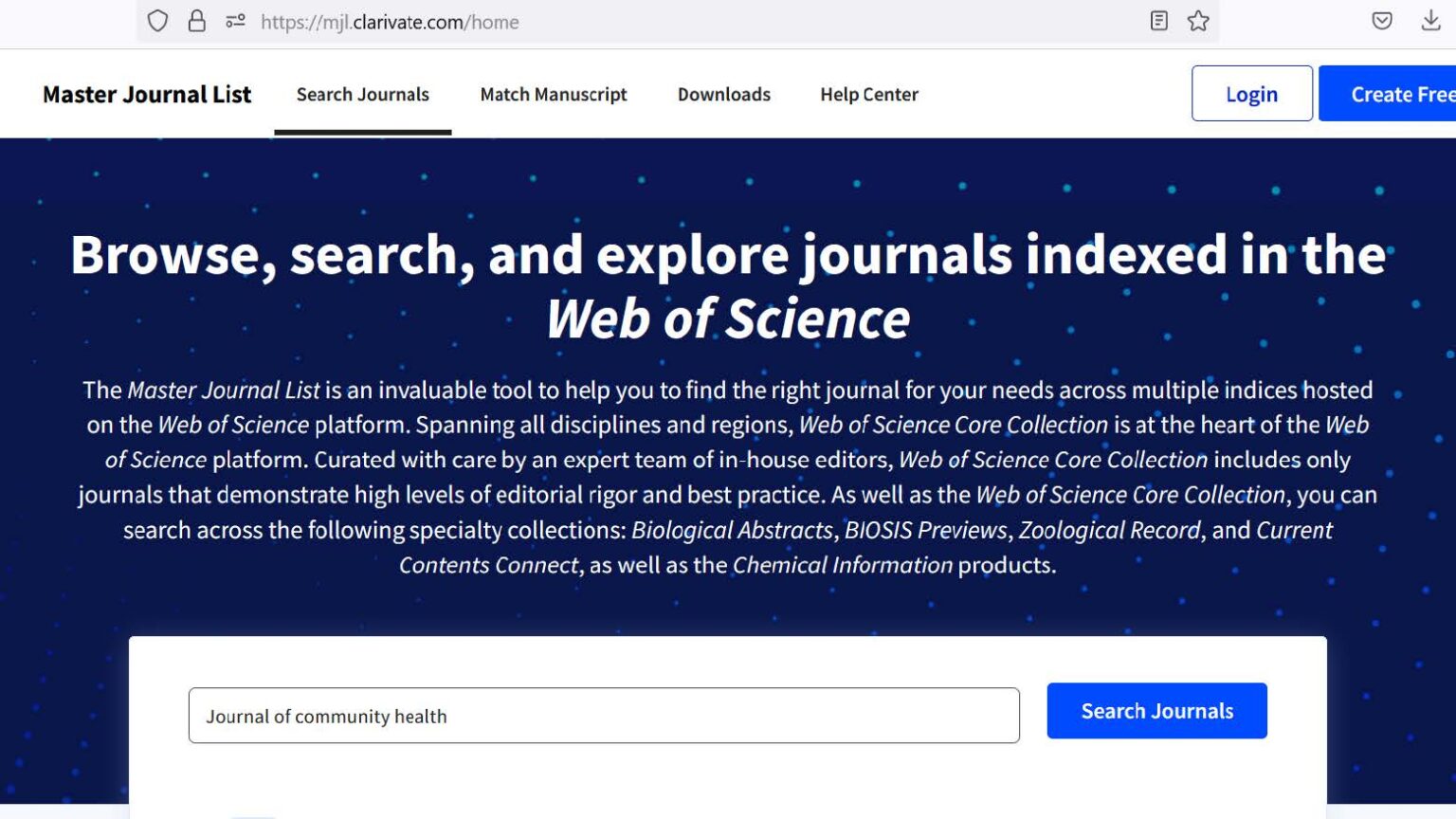Open site security info via padlock icon
The height and width of the screenshot is (819, 1456).
[196, 21]
